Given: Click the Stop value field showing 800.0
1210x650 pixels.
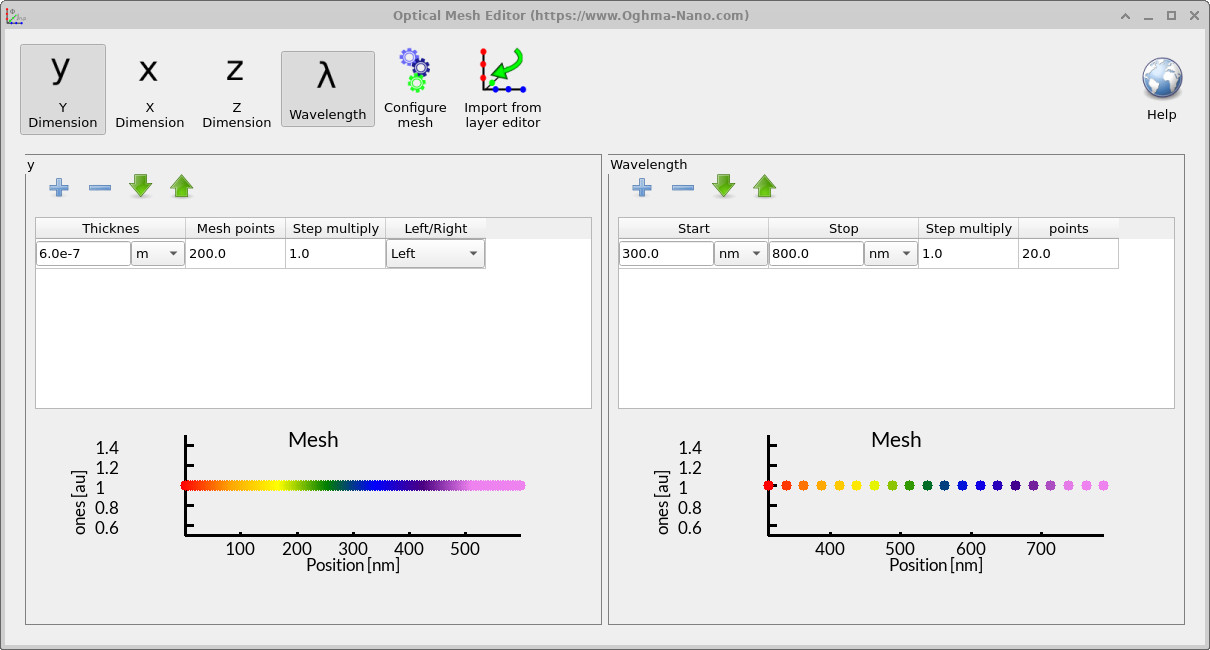Looking at the screenshot, I should [x=815, y=253].
